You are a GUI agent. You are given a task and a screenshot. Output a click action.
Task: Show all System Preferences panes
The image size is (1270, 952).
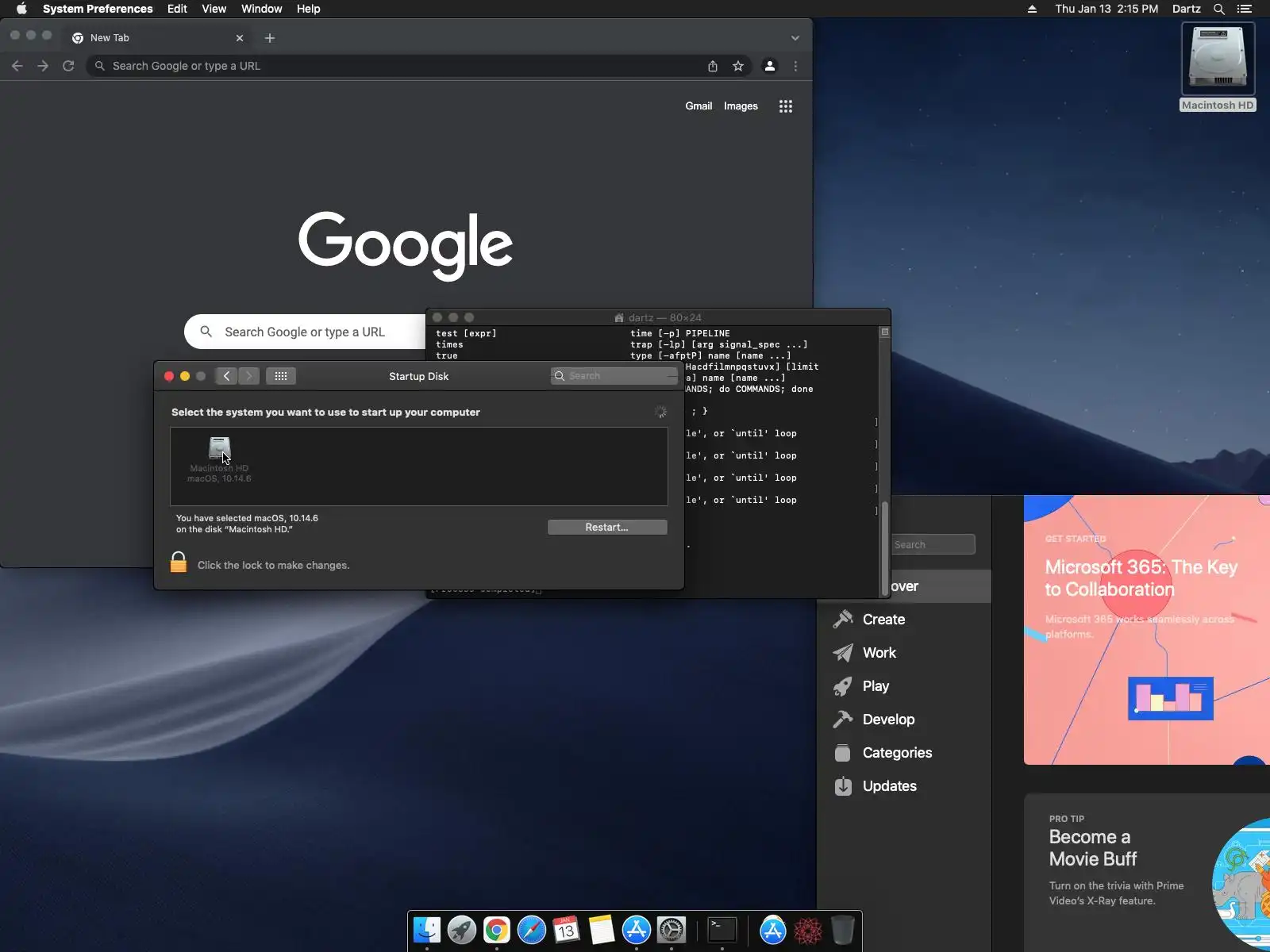(x=281, y=376)
